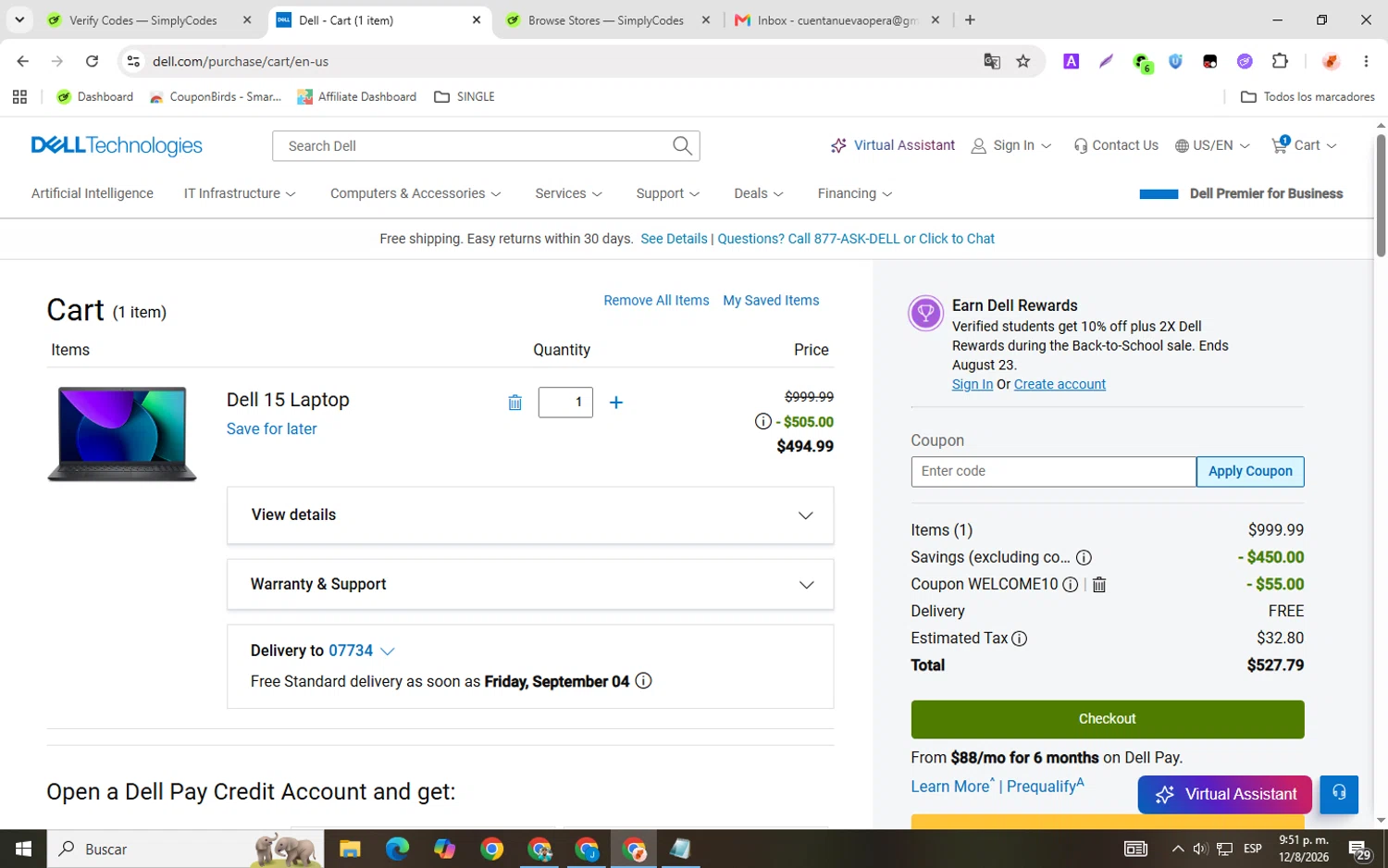
Task: Click See Details shipping link
Action: click(674, 239)
